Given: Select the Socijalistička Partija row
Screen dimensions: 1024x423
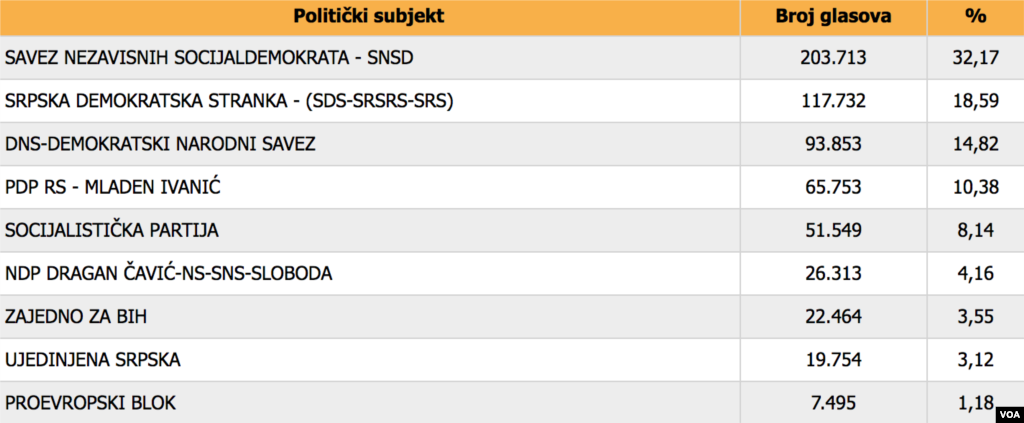Looking at the screenshot, I should pyautogui.click(x=111, y=230).
